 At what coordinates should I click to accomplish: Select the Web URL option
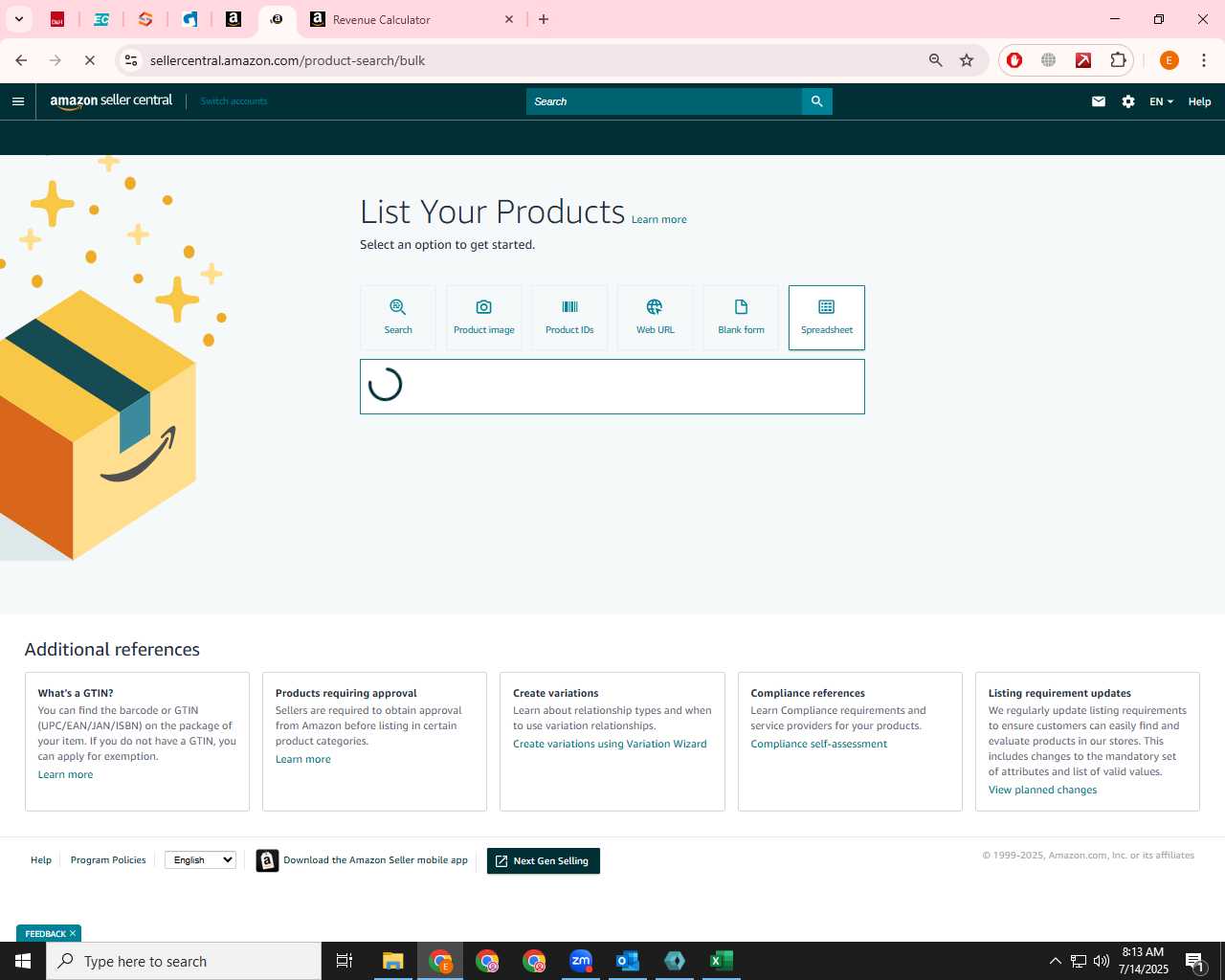pyautogui.click(x=656, y=318)
